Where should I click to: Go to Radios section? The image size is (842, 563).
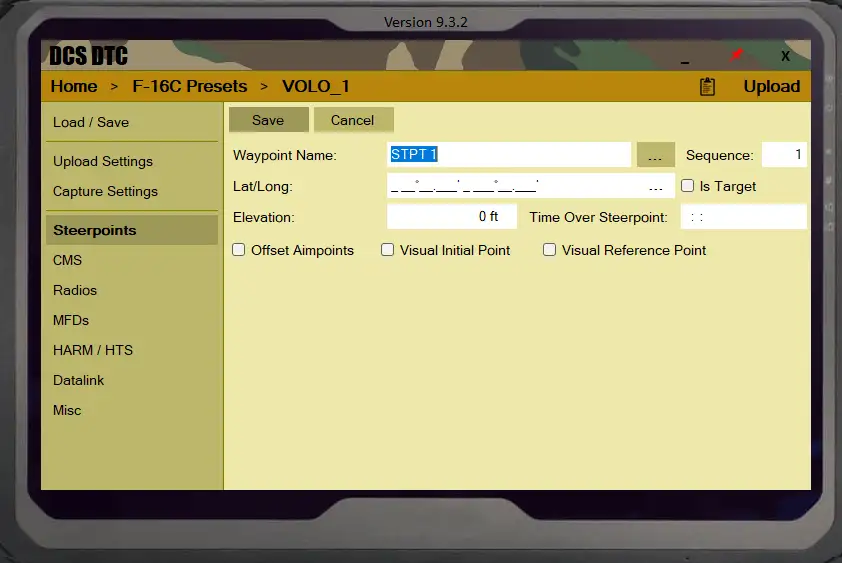pos(132,290)
